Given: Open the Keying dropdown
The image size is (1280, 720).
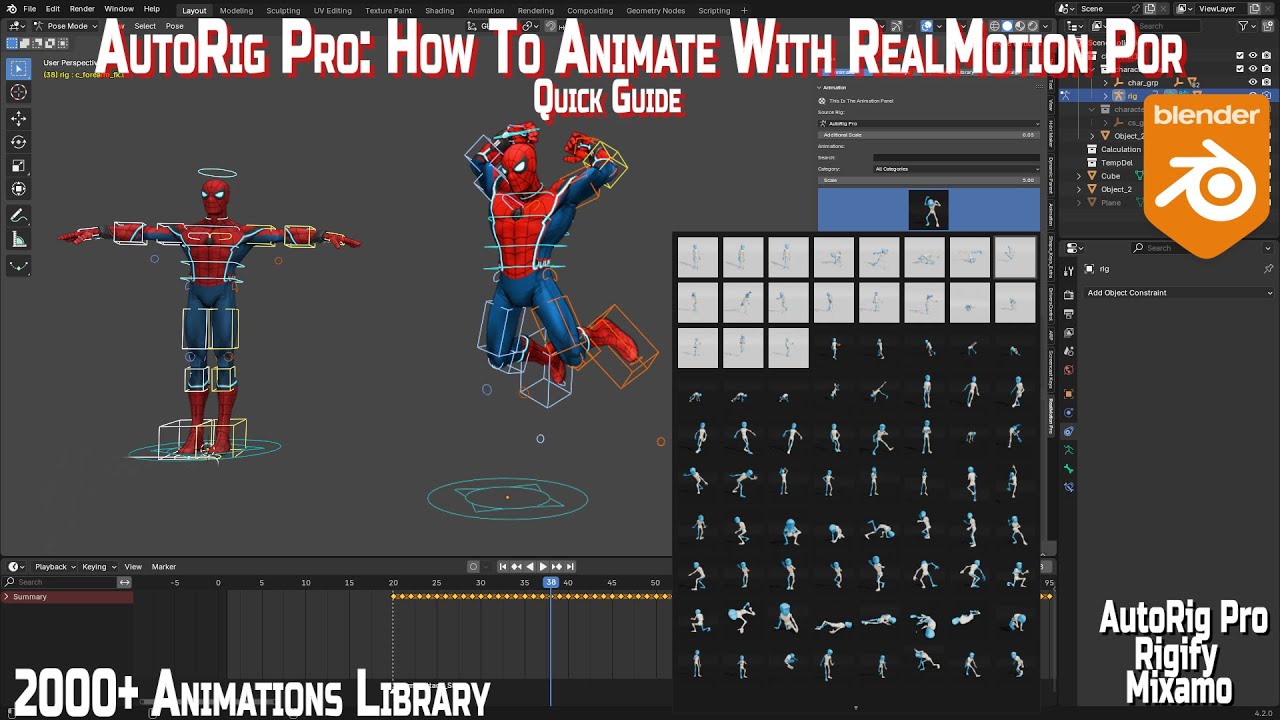Looking at the screenshot, I should coord(98,567).
